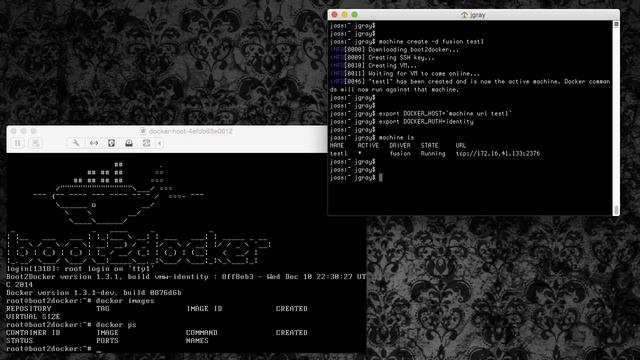Select the 'Creating VM...' log line
640x360 pixels.
click(393, 66)
